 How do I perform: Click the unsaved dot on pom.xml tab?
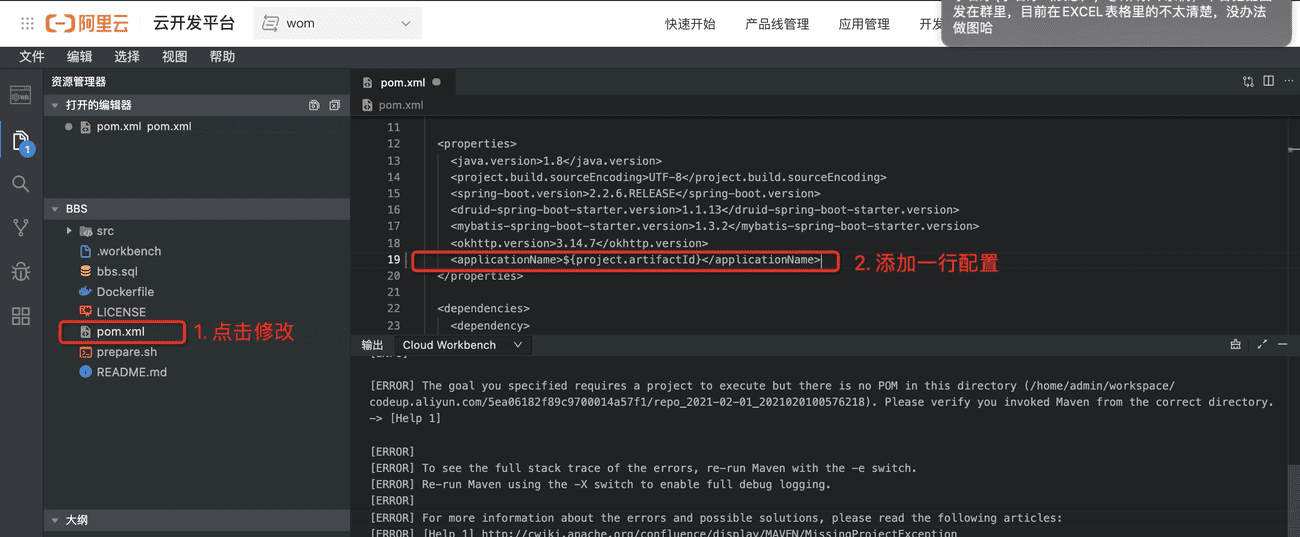pos(436,82)
